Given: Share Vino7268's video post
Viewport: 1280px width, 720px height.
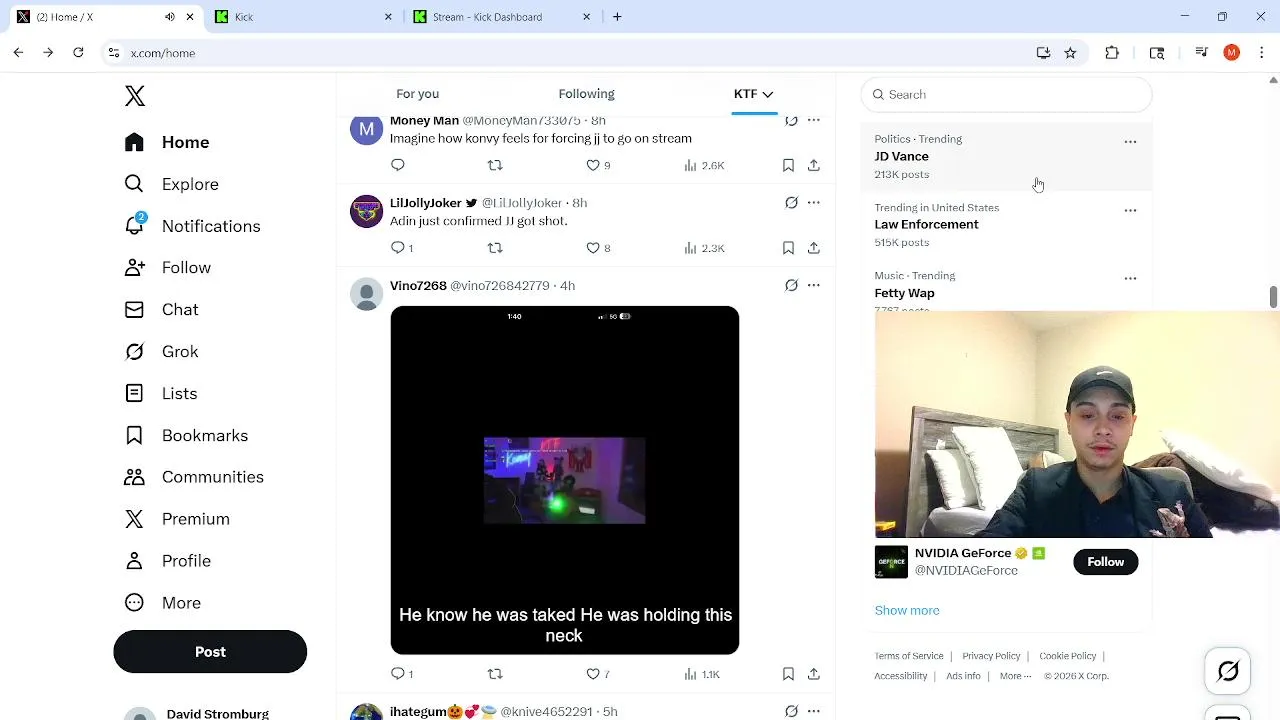Looking at the screenshot, I should click(814, 674).
